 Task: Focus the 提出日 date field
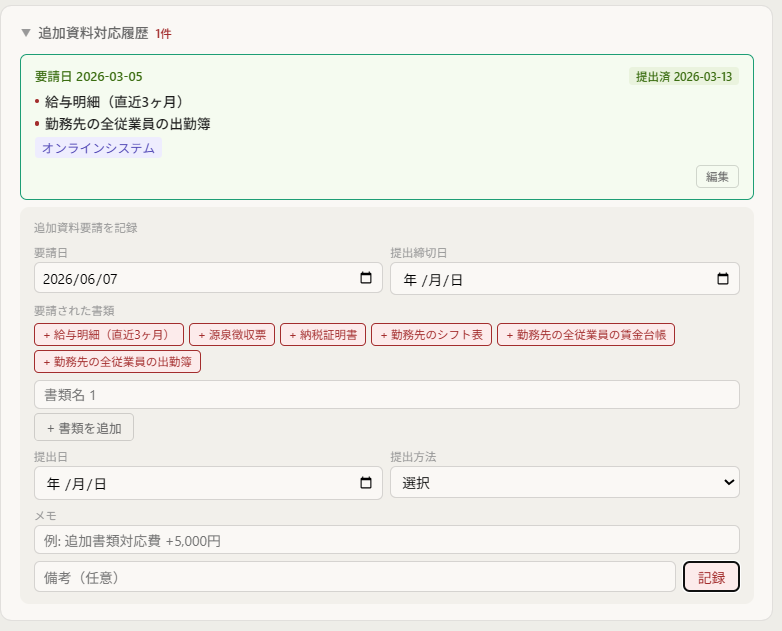208,483
